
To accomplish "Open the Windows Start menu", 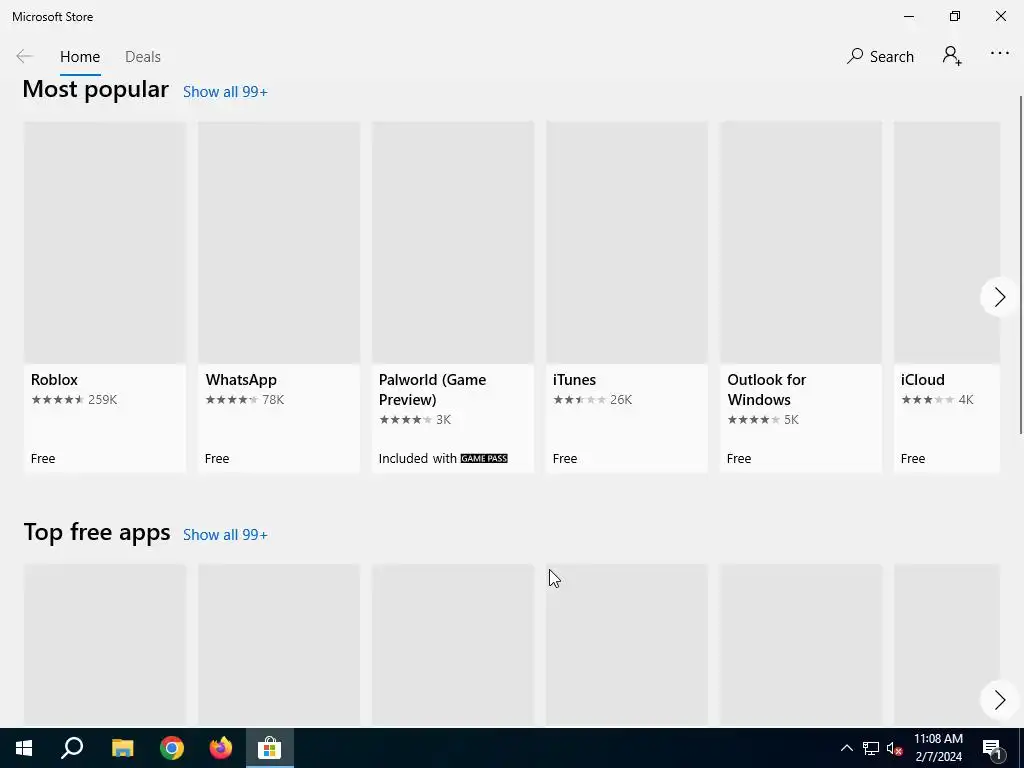I will (x=24, y=748).
